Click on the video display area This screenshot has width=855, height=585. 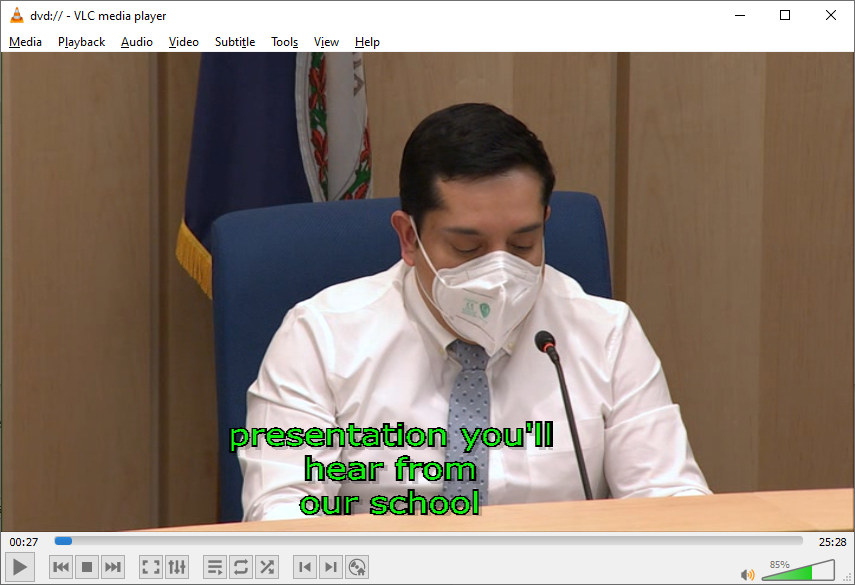[428, 292]
